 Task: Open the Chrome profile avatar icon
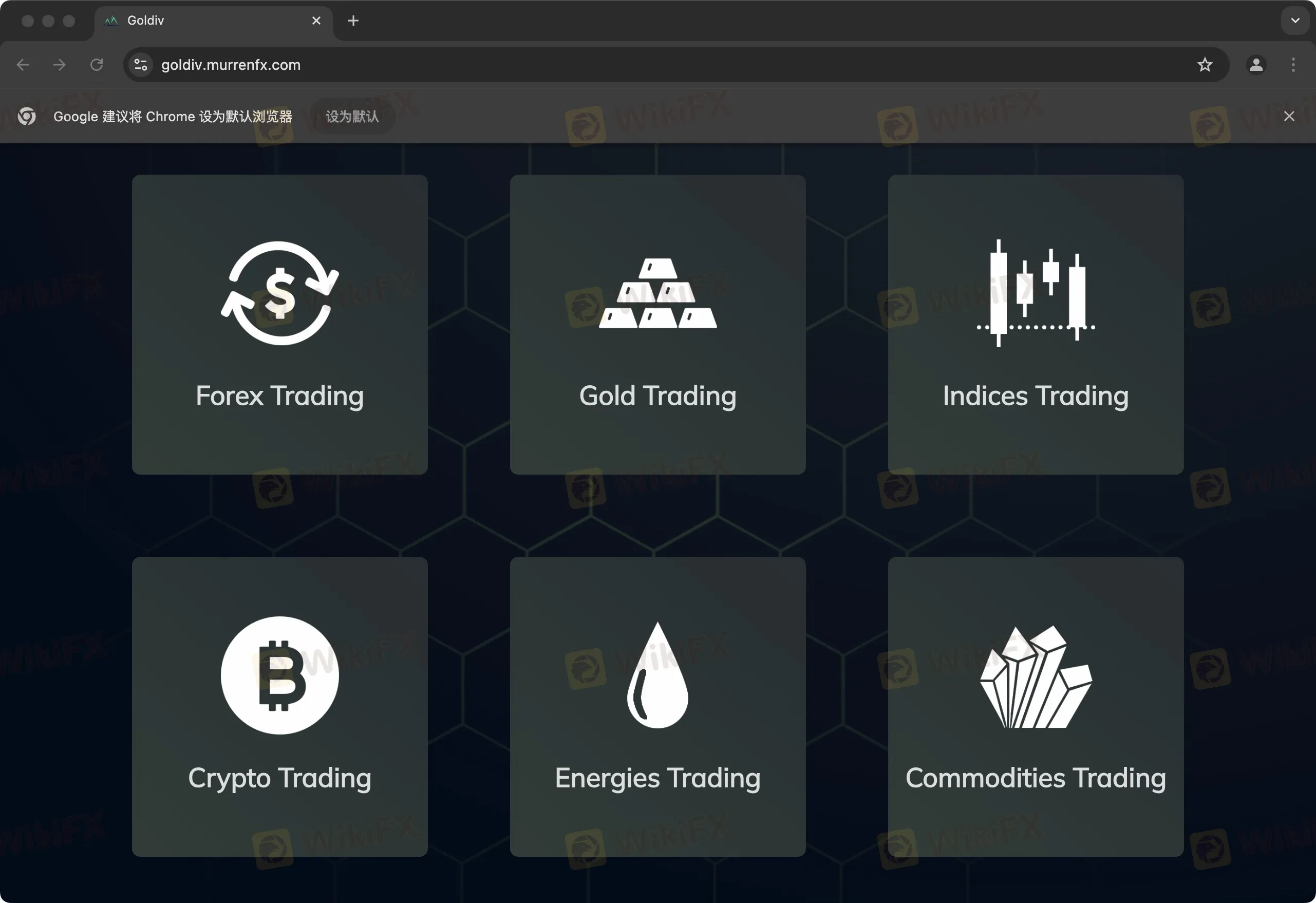coord(1255,65)
